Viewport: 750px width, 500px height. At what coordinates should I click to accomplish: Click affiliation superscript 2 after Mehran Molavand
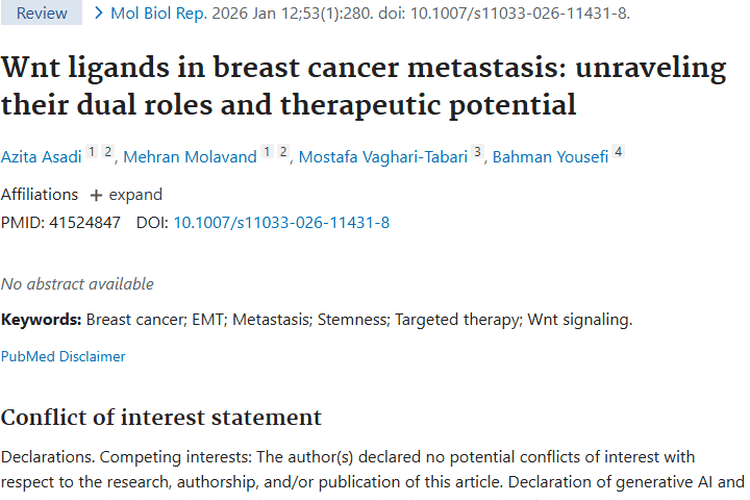click(x=283, y=152)
